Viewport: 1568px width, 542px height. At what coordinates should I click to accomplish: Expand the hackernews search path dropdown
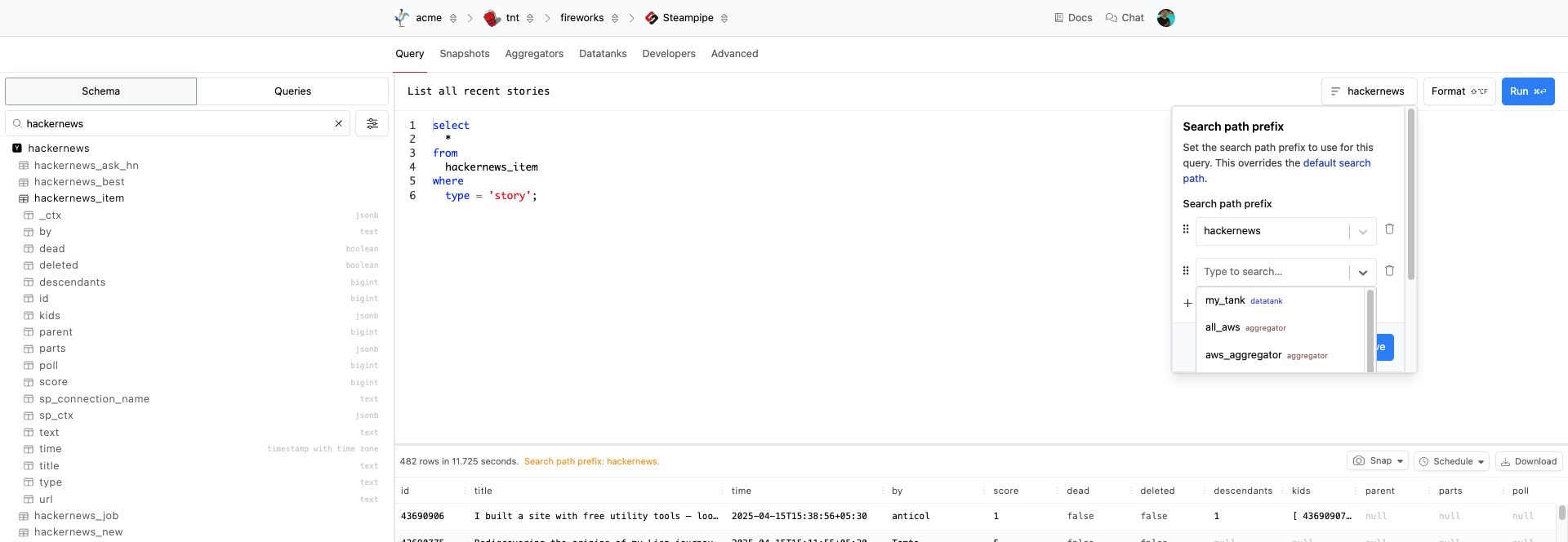(x=1362, y=232)
